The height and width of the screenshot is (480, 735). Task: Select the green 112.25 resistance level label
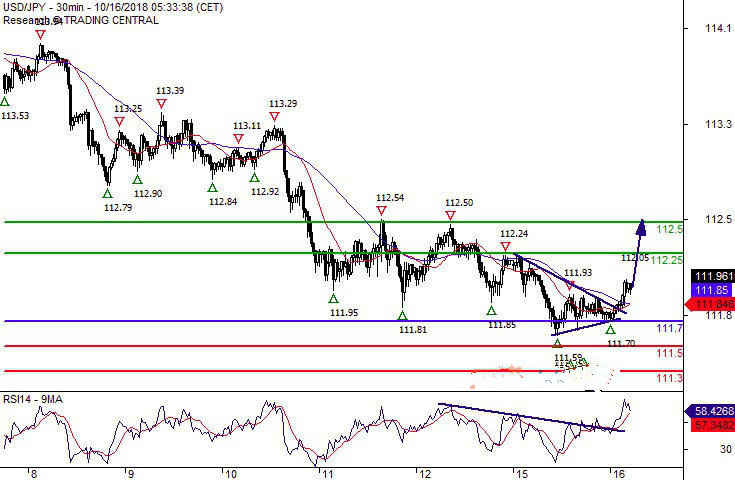tap(667, 260)
